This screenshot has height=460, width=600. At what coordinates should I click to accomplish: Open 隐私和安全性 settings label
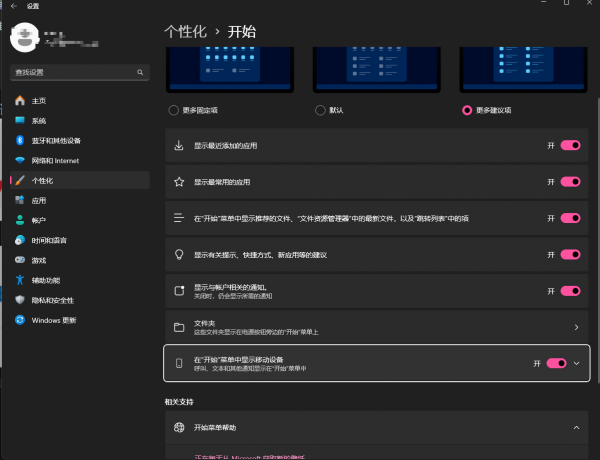[x=52, y=300]
